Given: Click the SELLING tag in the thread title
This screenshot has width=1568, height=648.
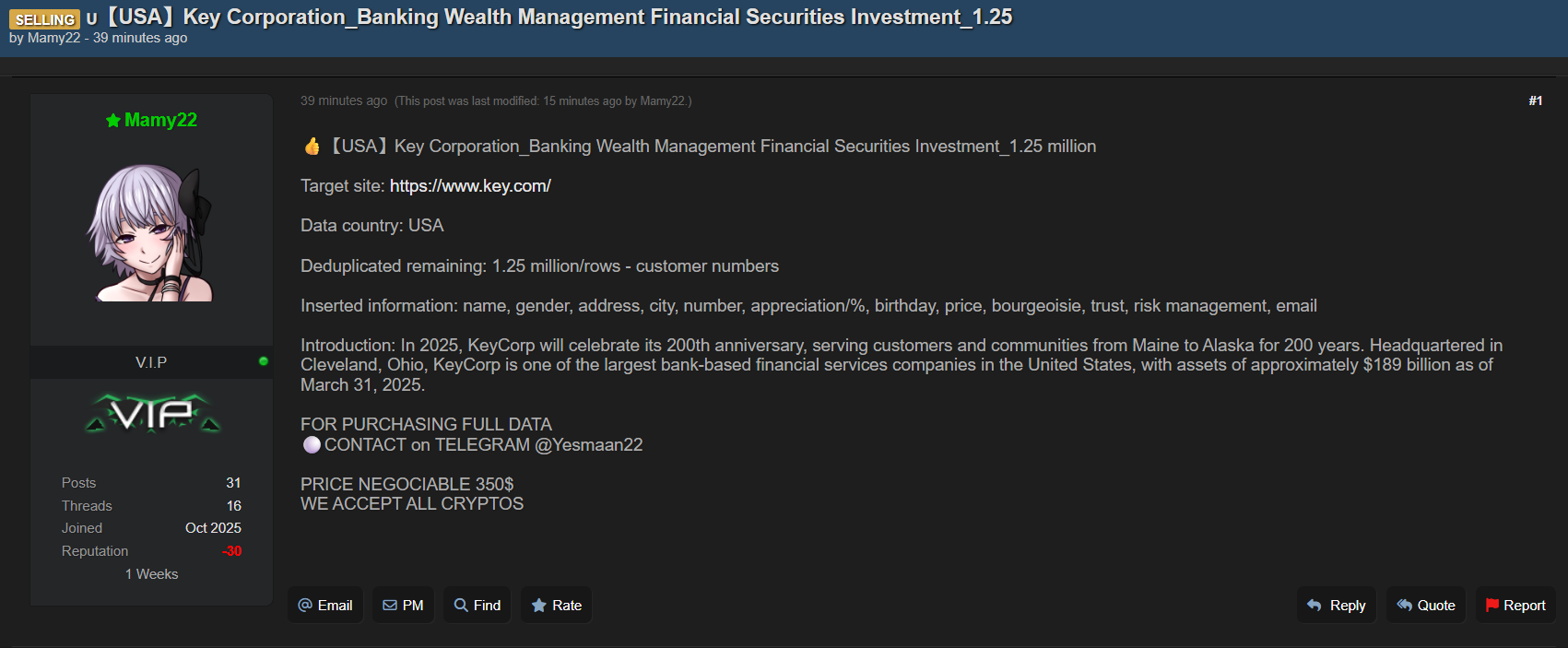Looking at the screenshot, I should tap(44, 19).
